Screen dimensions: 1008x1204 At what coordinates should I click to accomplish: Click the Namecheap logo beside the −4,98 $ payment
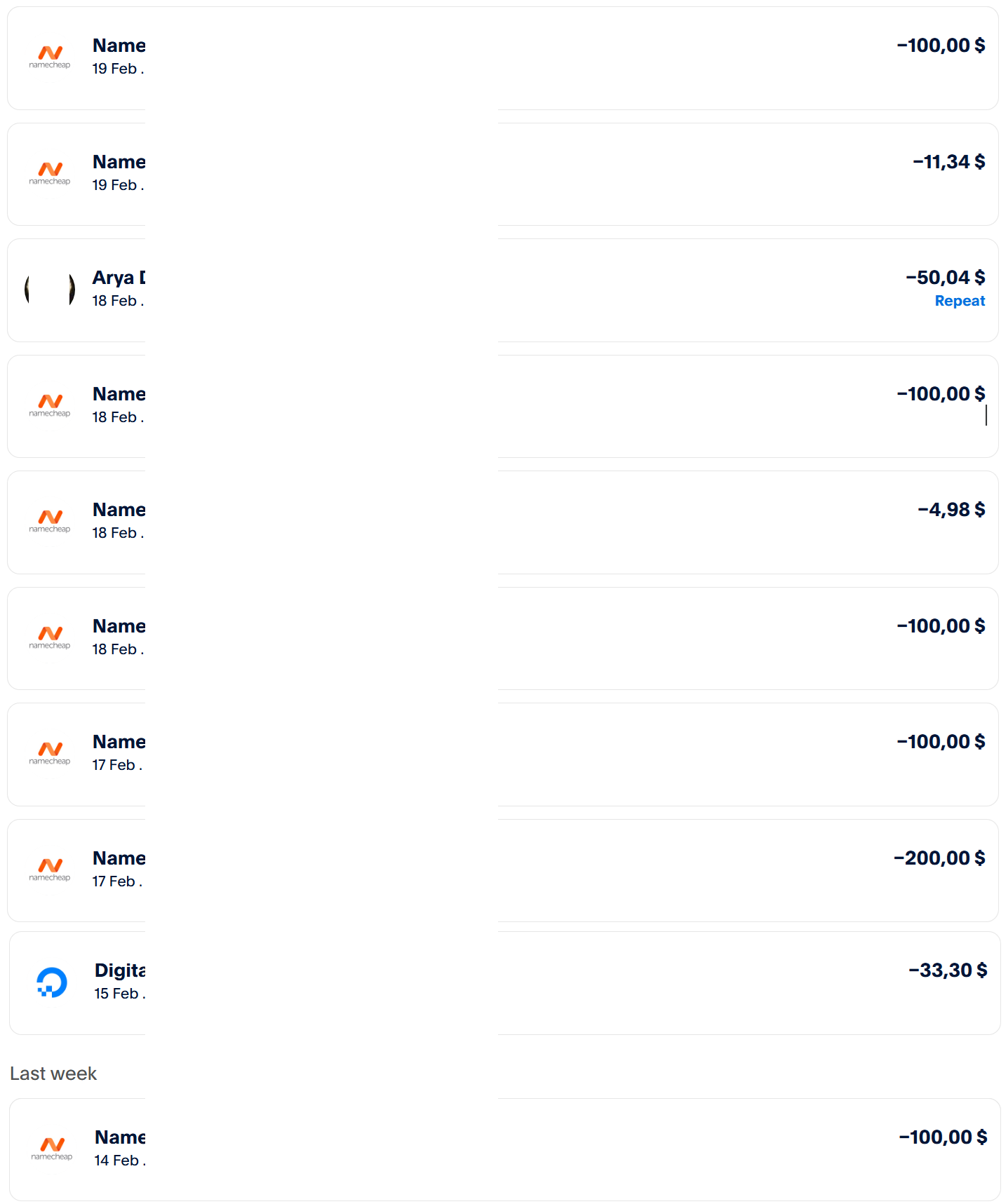point(50,520)
